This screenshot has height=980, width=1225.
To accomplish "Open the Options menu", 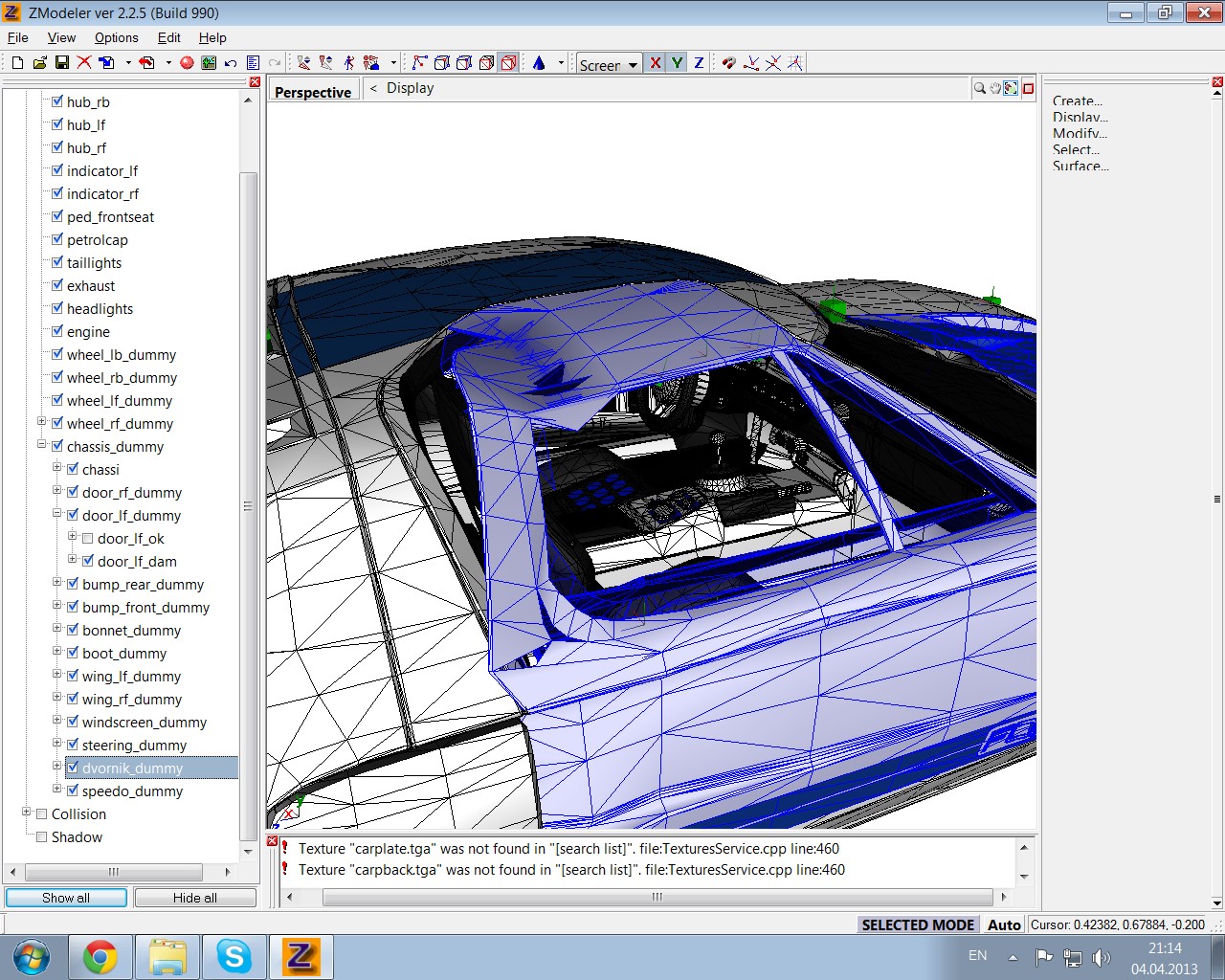I will click(116, 37).
